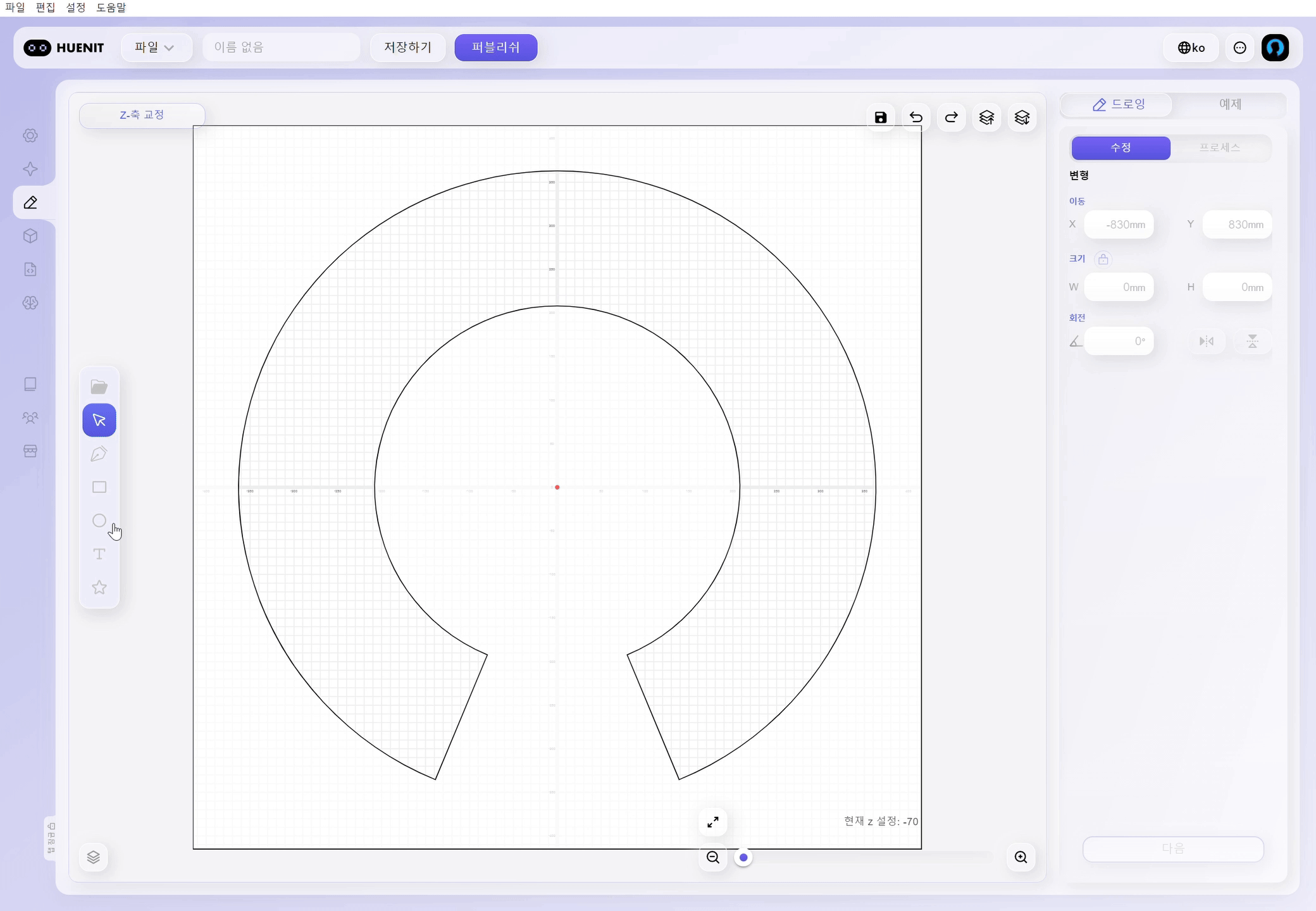Toggle vertical flip in rotation row

tap(1252, 342)
